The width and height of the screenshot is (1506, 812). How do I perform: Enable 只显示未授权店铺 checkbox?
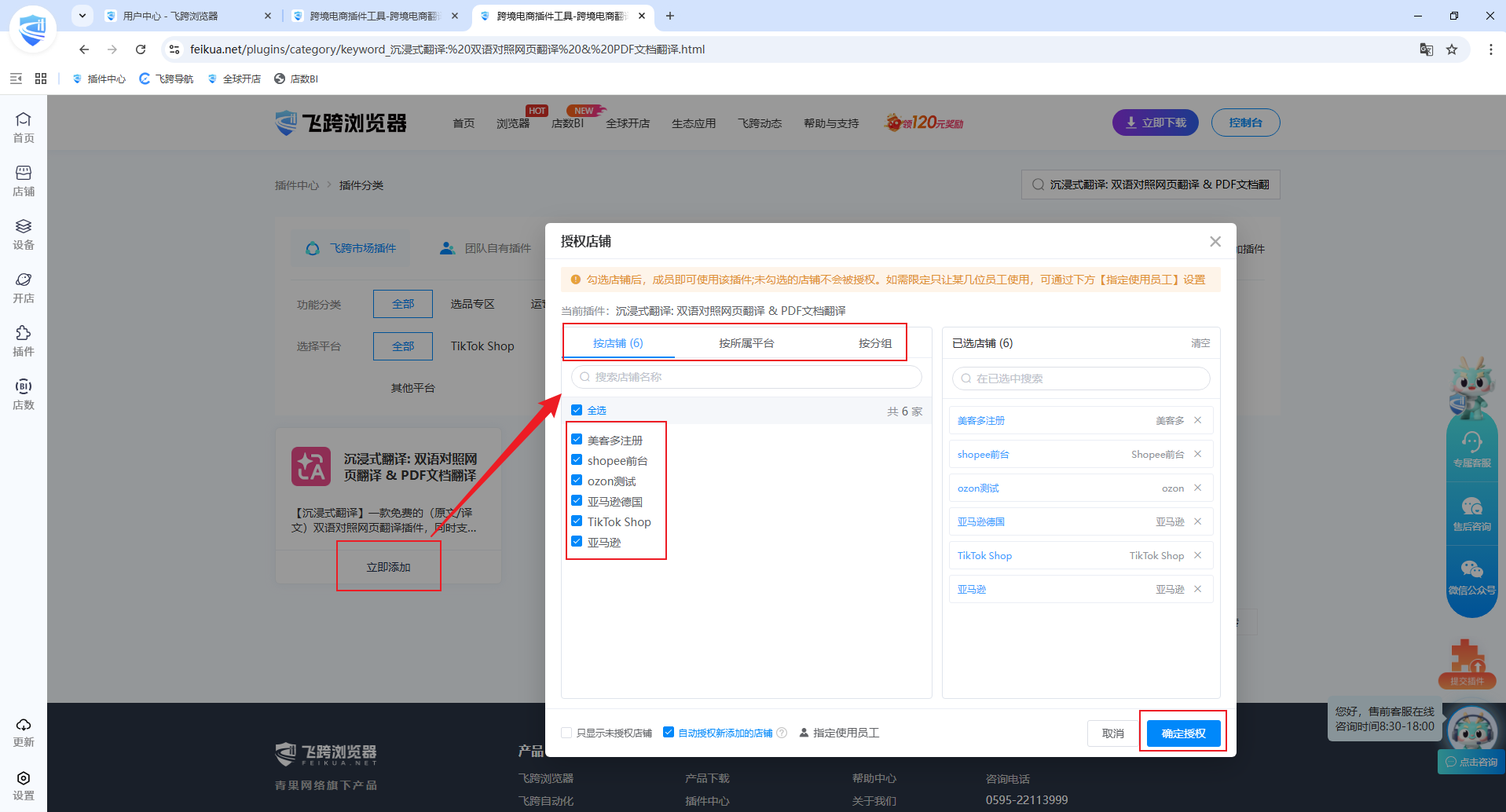566,733
